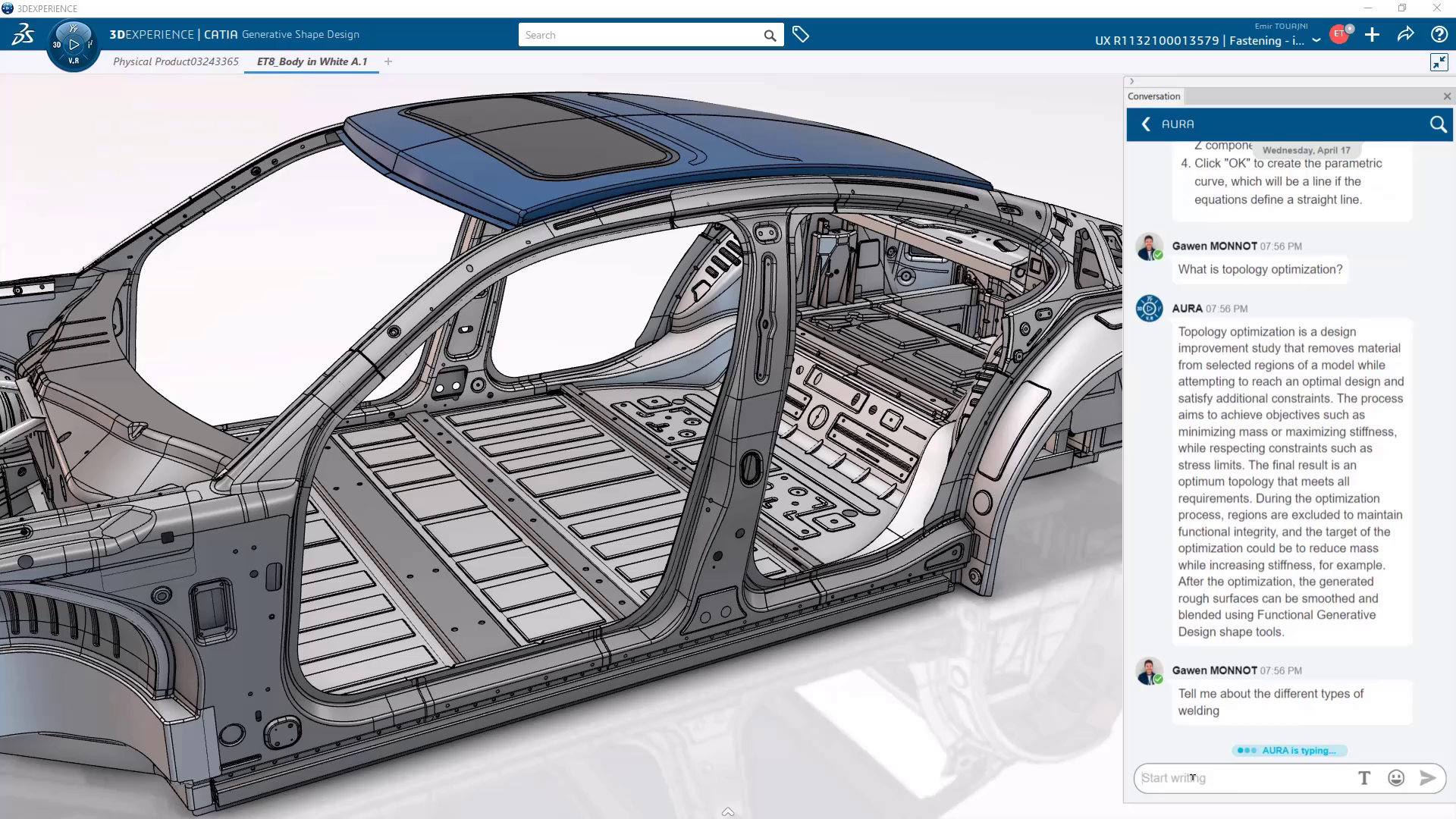1456x819 pixels.
Task: Click the Share arrow icon
Action: click(x=1405, y=34)
